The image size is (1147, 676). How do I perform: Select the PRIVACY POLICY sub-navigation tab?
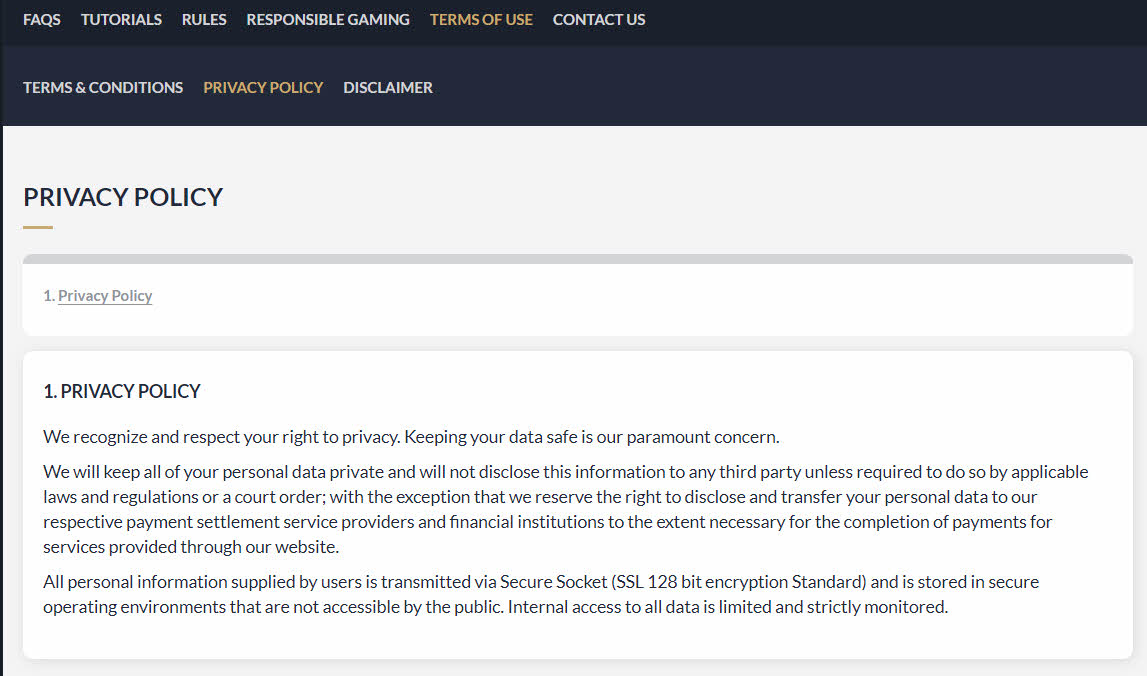pyautogui.click(x=263, y=87)
